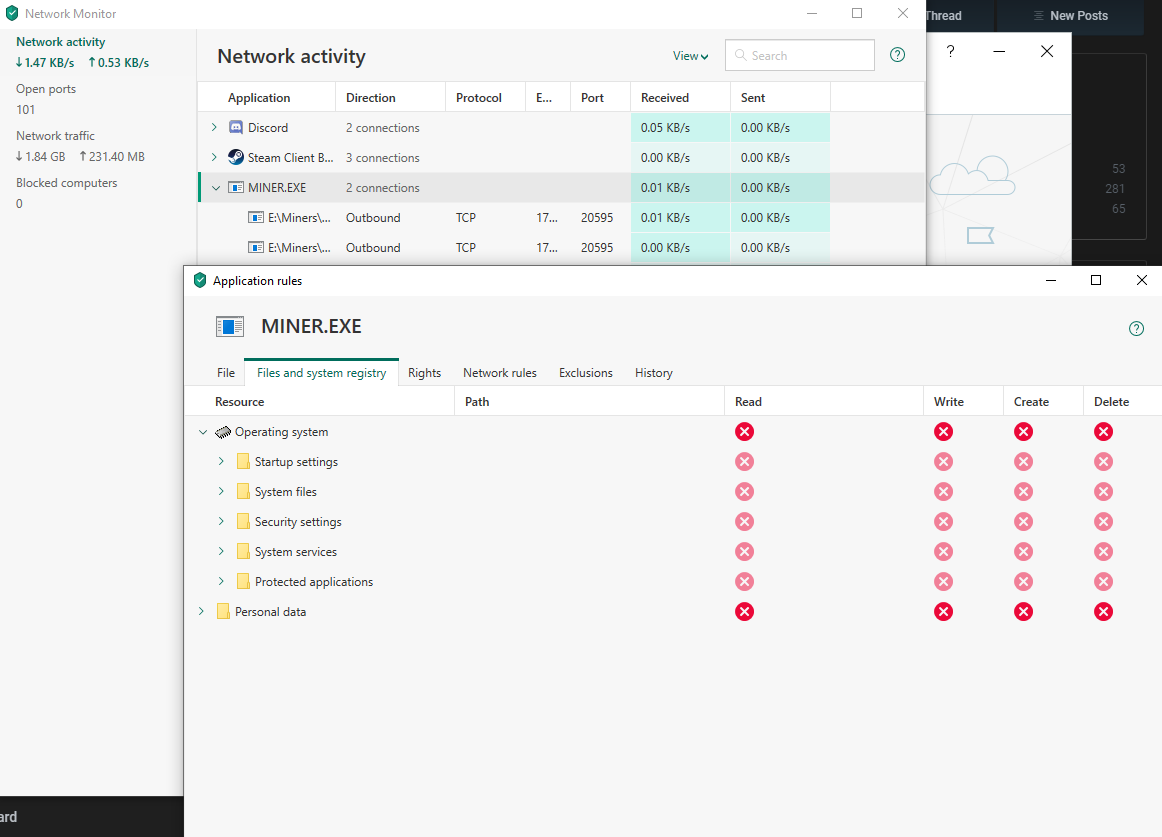Toggle Write permission for Operating system
The image size is (1162, 837).
point(943,431)
